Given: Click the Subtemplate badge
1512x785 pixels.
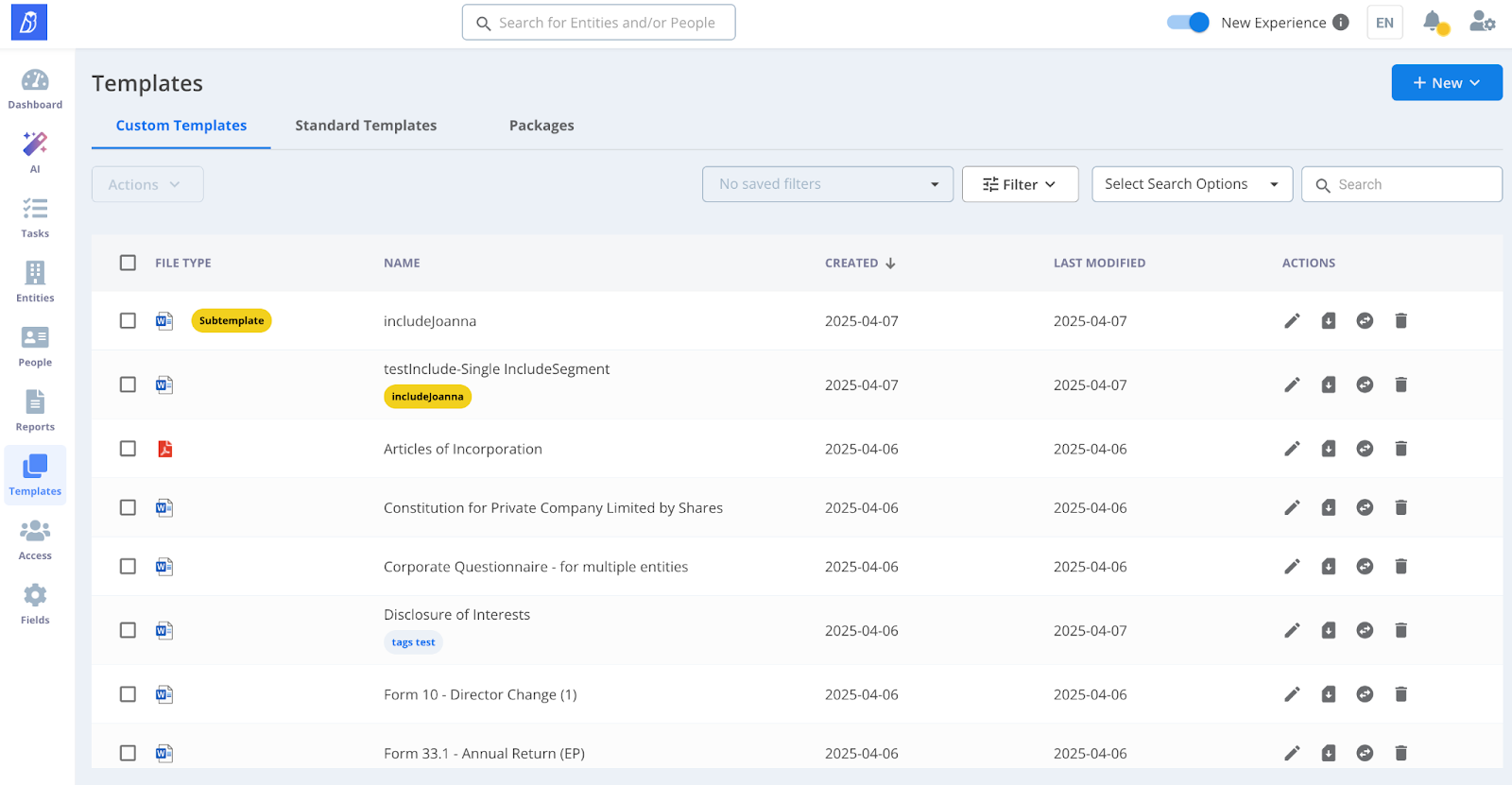Looking at the screenshot, I should pos(232,321).
